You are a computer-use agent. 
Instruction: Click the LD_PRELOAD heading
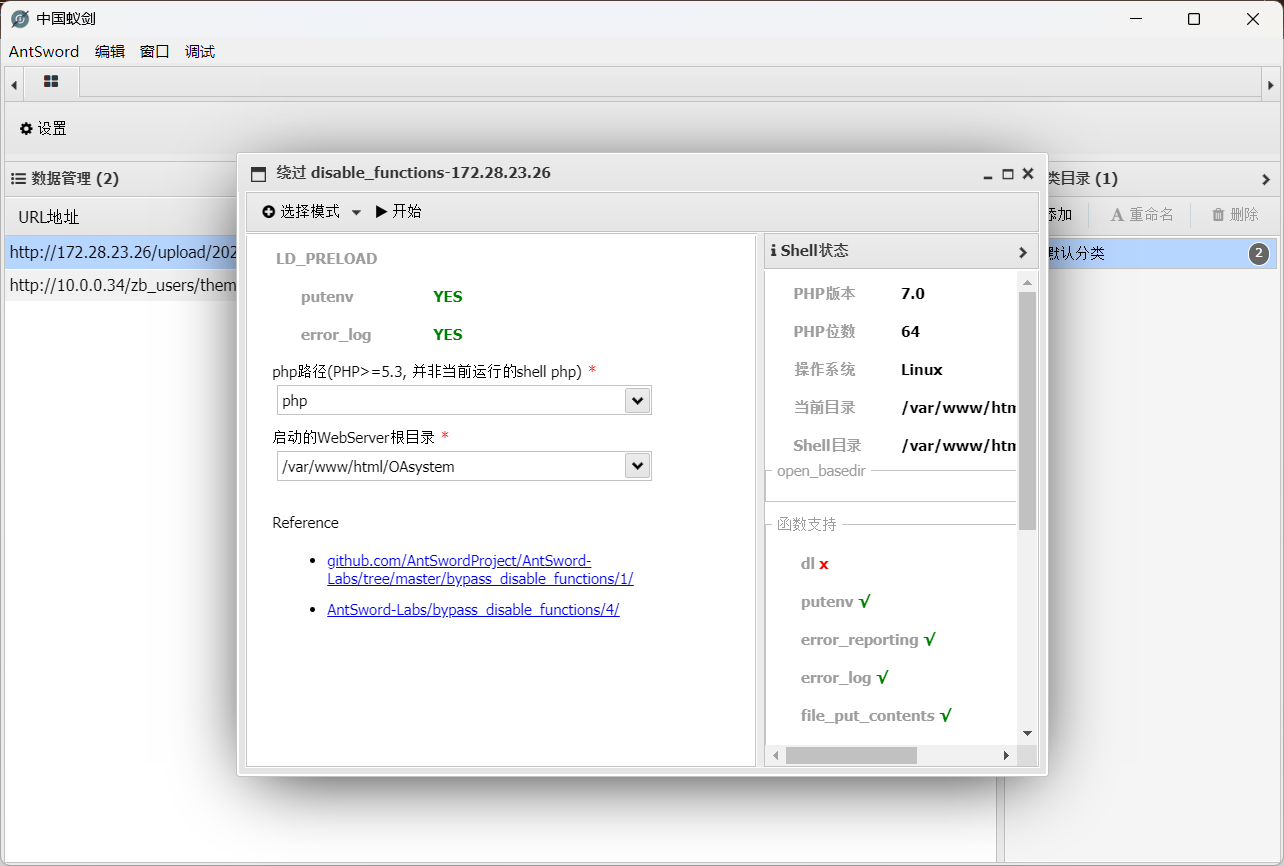tap(327, 259)
